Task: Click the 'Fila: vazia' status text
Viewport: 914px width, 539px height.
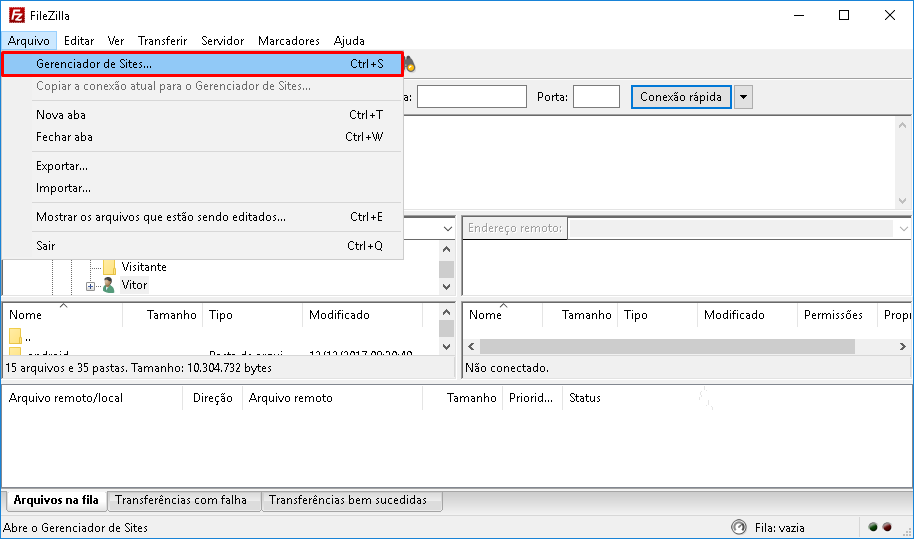Action: pos(779,528)
